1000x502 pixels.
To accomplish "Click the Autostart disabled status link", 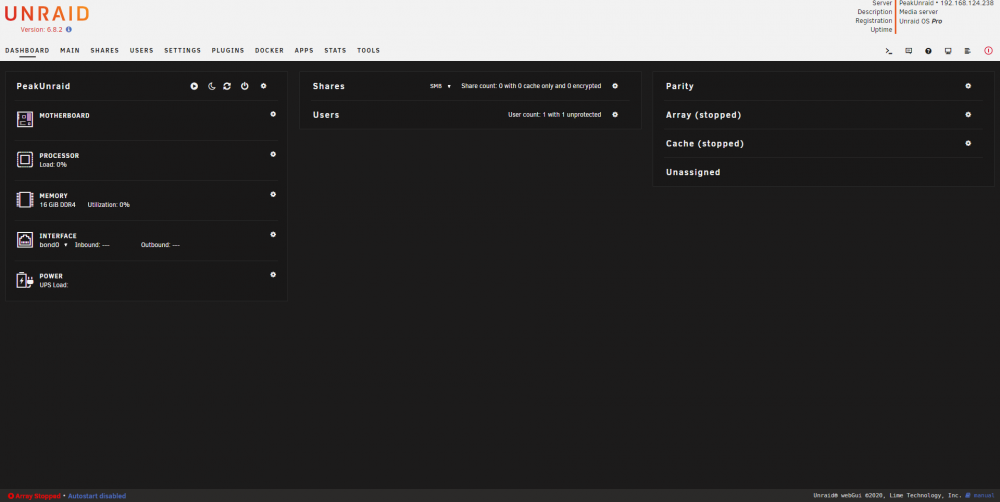I will coord(97,496).
